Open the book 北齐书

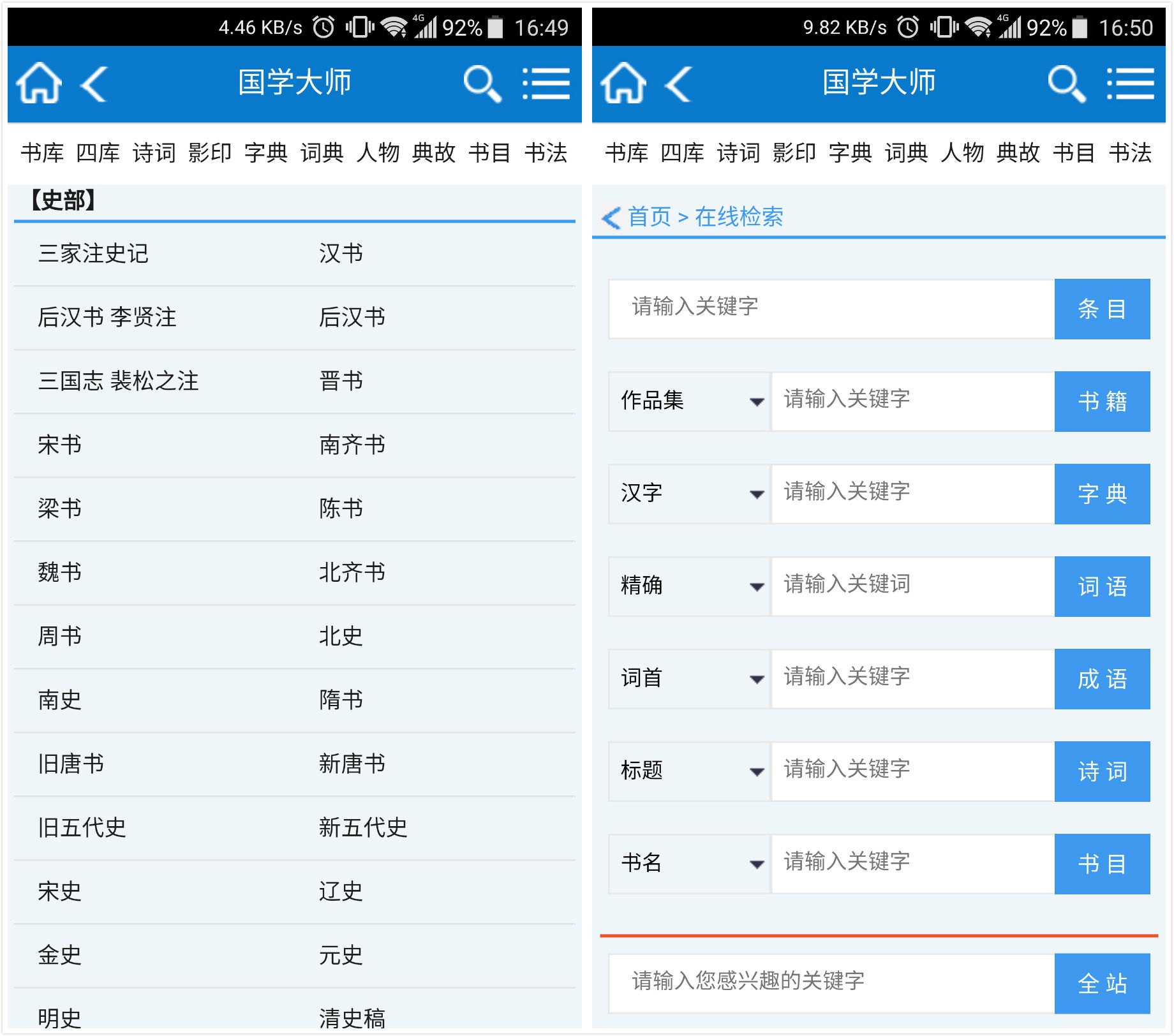[x=352, y=573]
